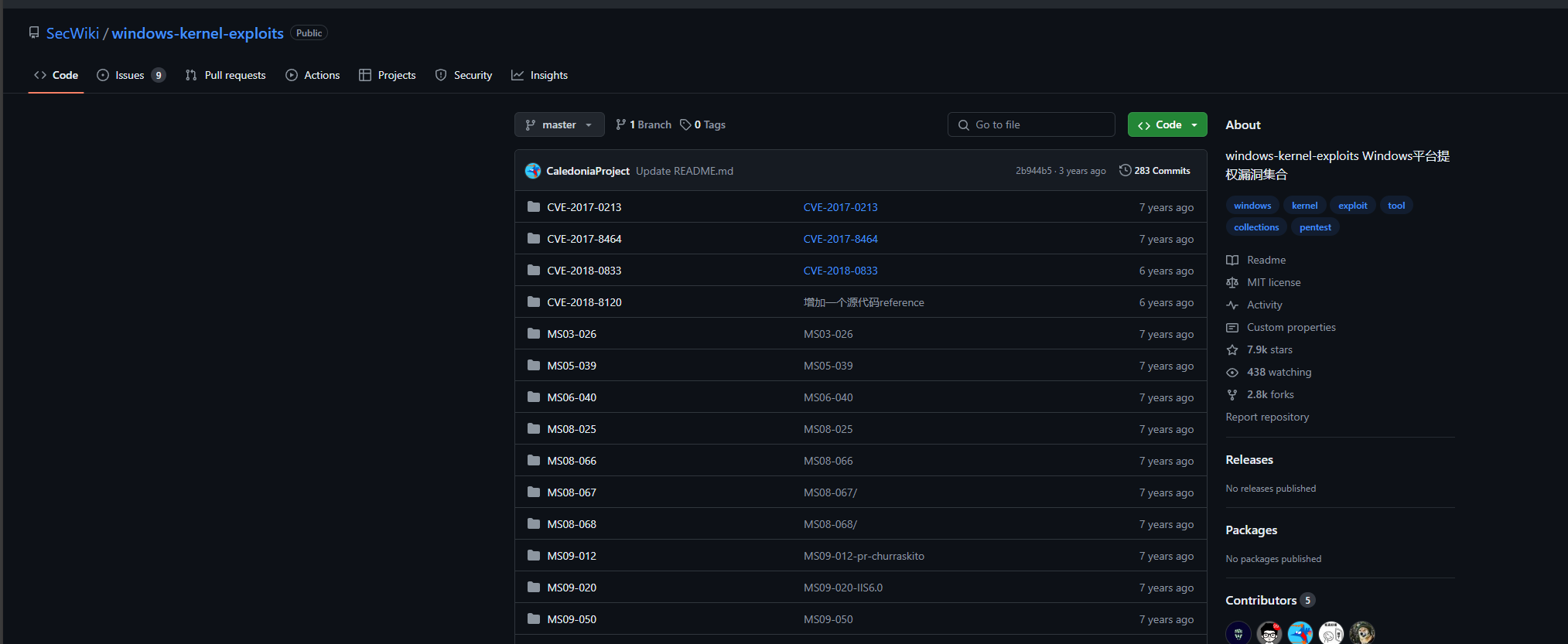
Task: Open the CVE-2018-0833 commit message link
Action: tap(841, 271)
